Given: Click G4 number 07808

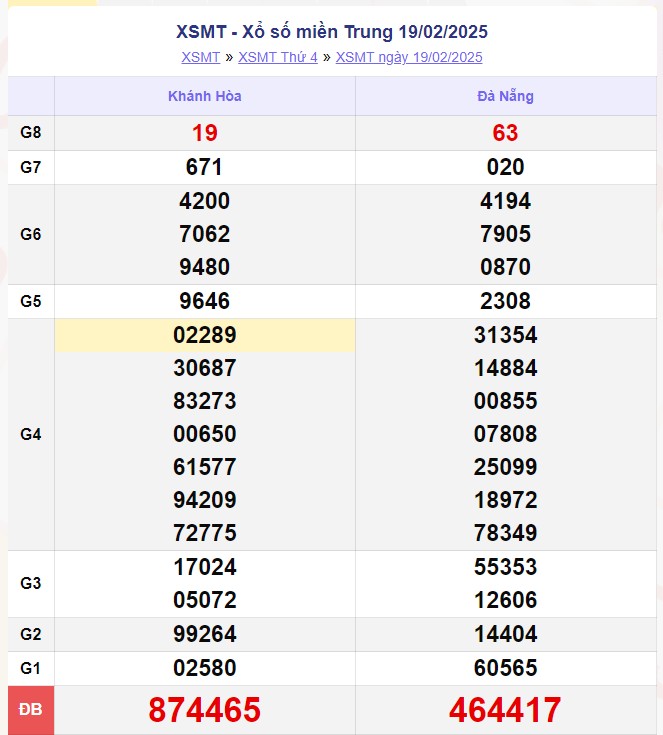Looking at the screenshot, I should [505, 434].
